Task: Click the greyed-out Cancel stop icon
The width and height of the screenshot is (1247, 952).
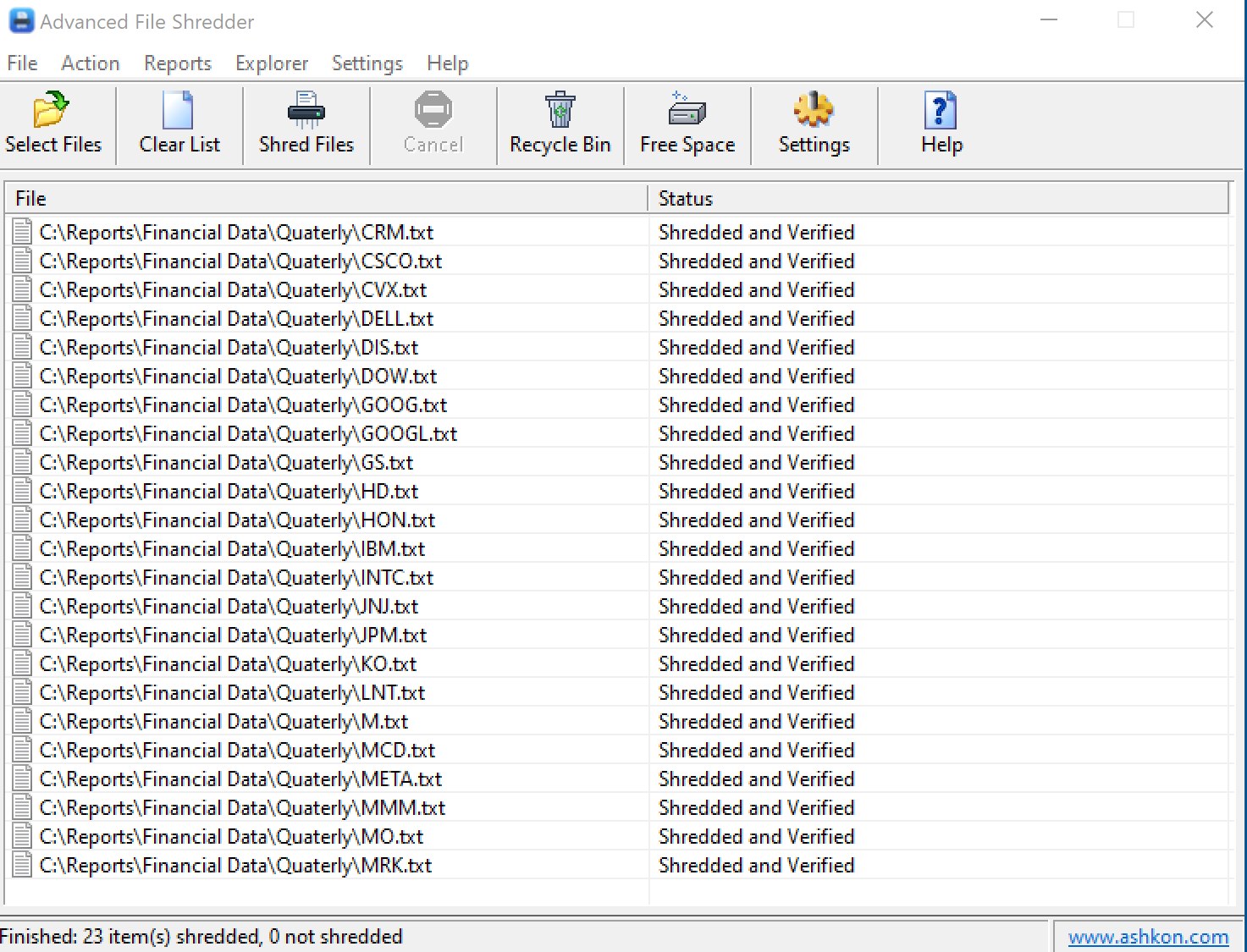Action: coord(433,110)
